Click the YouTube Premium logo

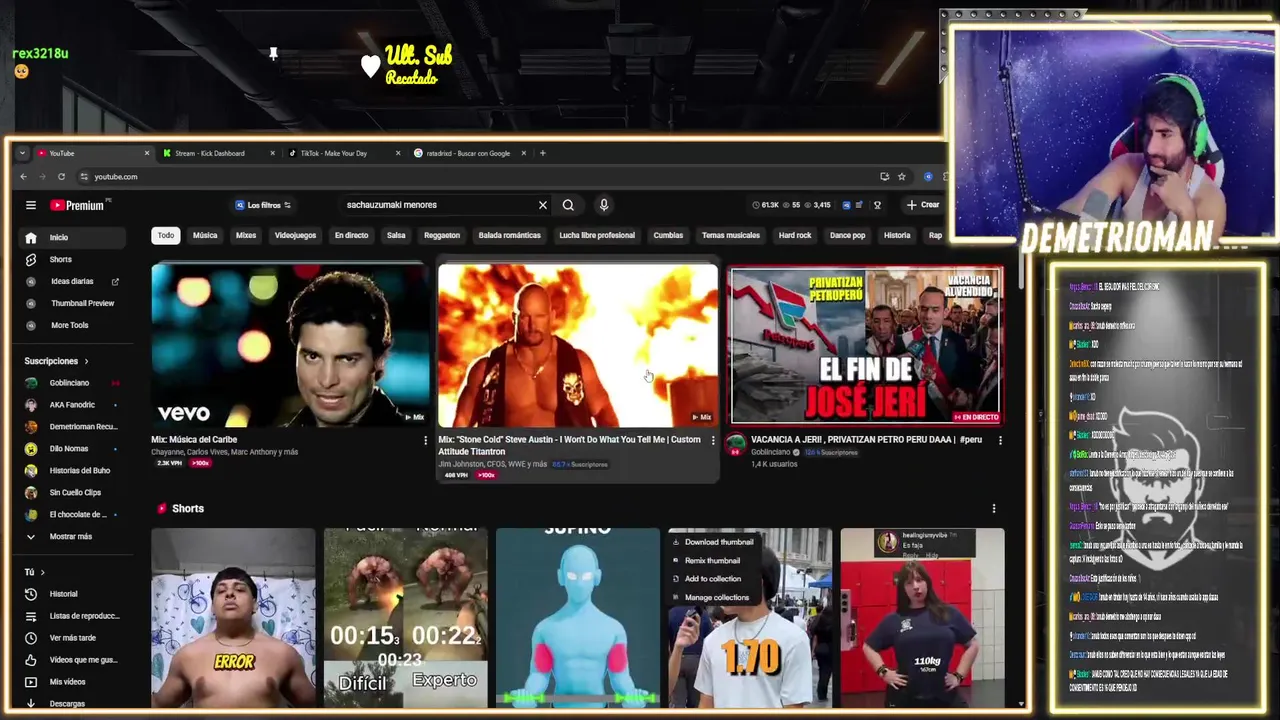(x=78, y=205)
